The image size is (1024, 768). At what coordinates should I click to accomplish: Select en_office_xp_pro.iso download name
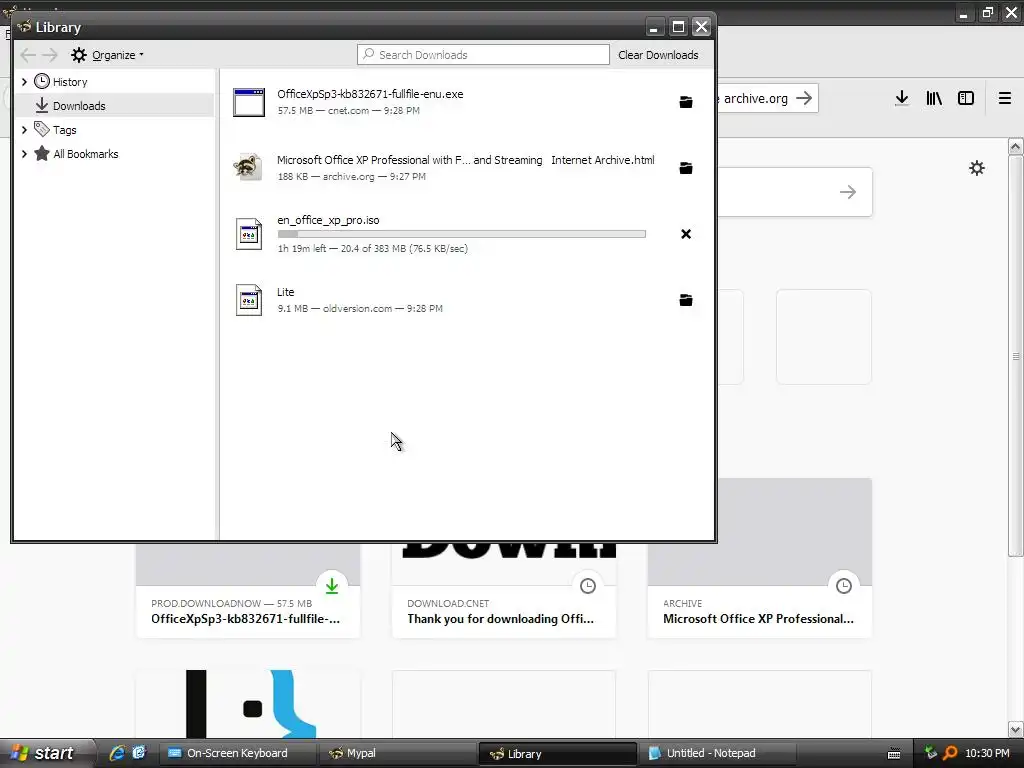(x=328, y=220)
